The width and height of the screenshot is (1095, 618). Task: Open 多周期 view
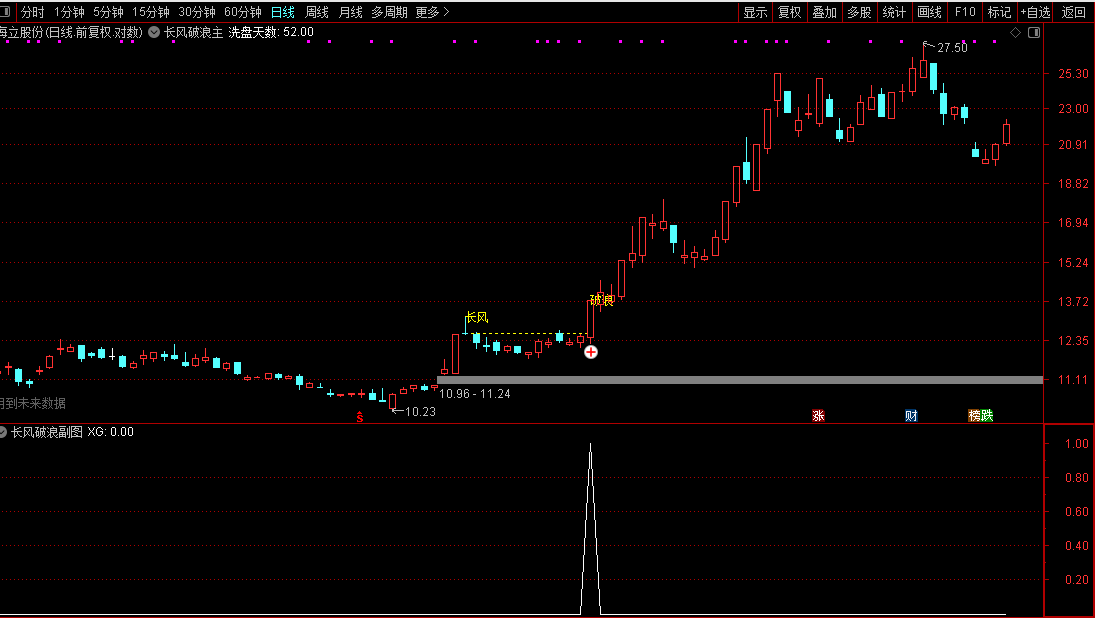pyautogui.click(x=390, y=12)
